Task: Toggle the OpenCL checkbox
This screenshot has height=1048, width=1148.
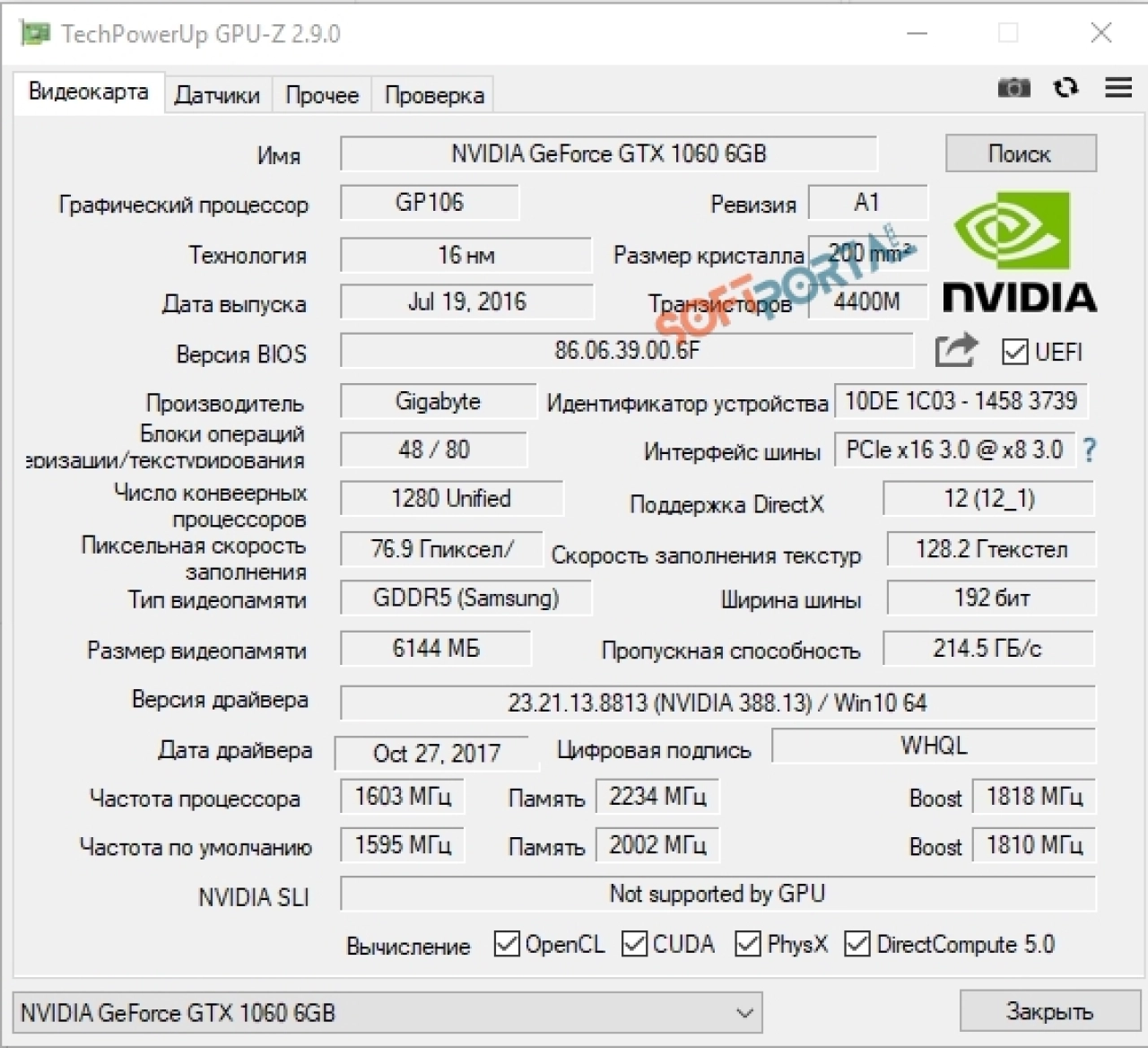Action: (507, 943)
